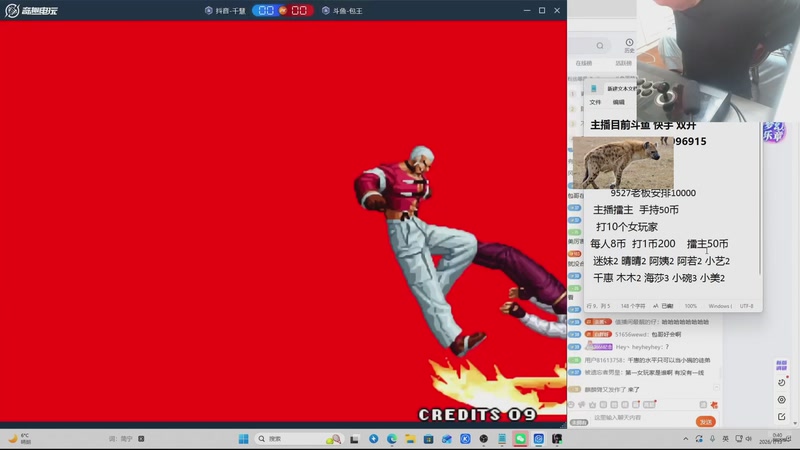This screenshot has height=450, width=800.
Task: Open the WeChat icon in the taskbar
Action: click(520, 439)
